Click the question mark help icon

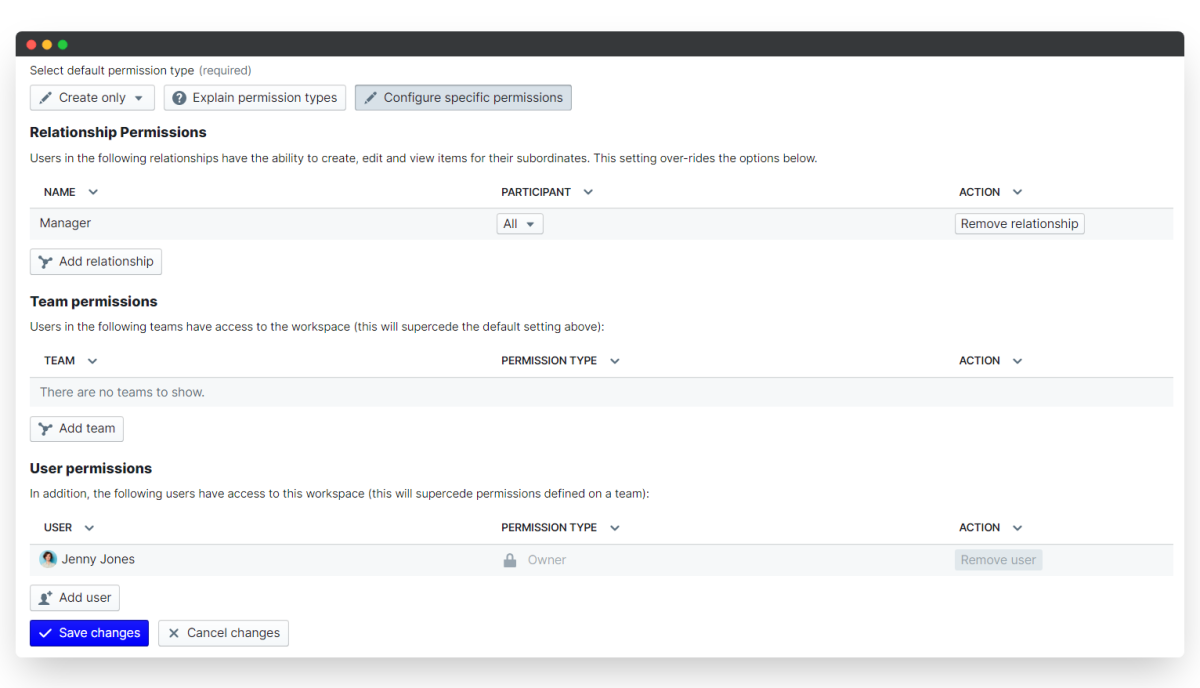[x=179, y=98]
